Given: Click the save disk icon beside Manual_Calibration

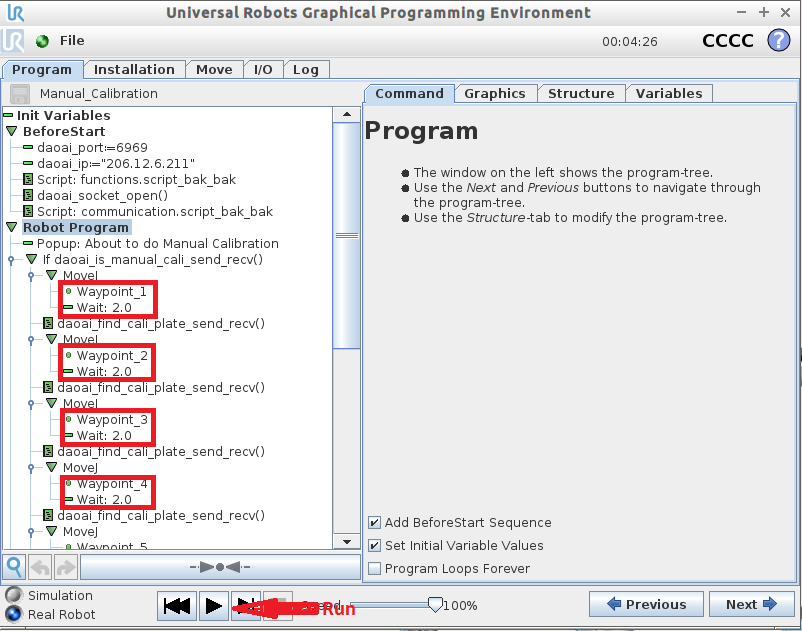Looking at the screenshot, I should [x=20, y=94].
